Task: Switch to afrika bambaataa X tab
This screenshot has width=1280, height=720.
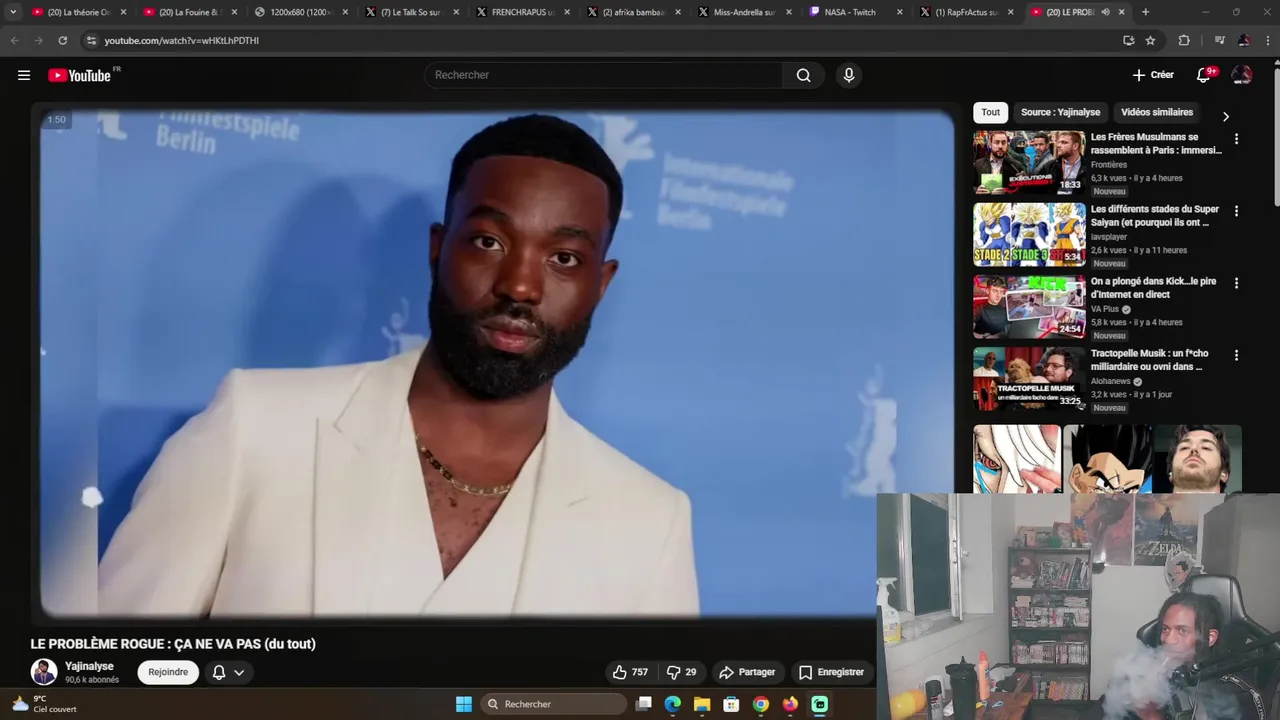Action: [x=635, y=12]
